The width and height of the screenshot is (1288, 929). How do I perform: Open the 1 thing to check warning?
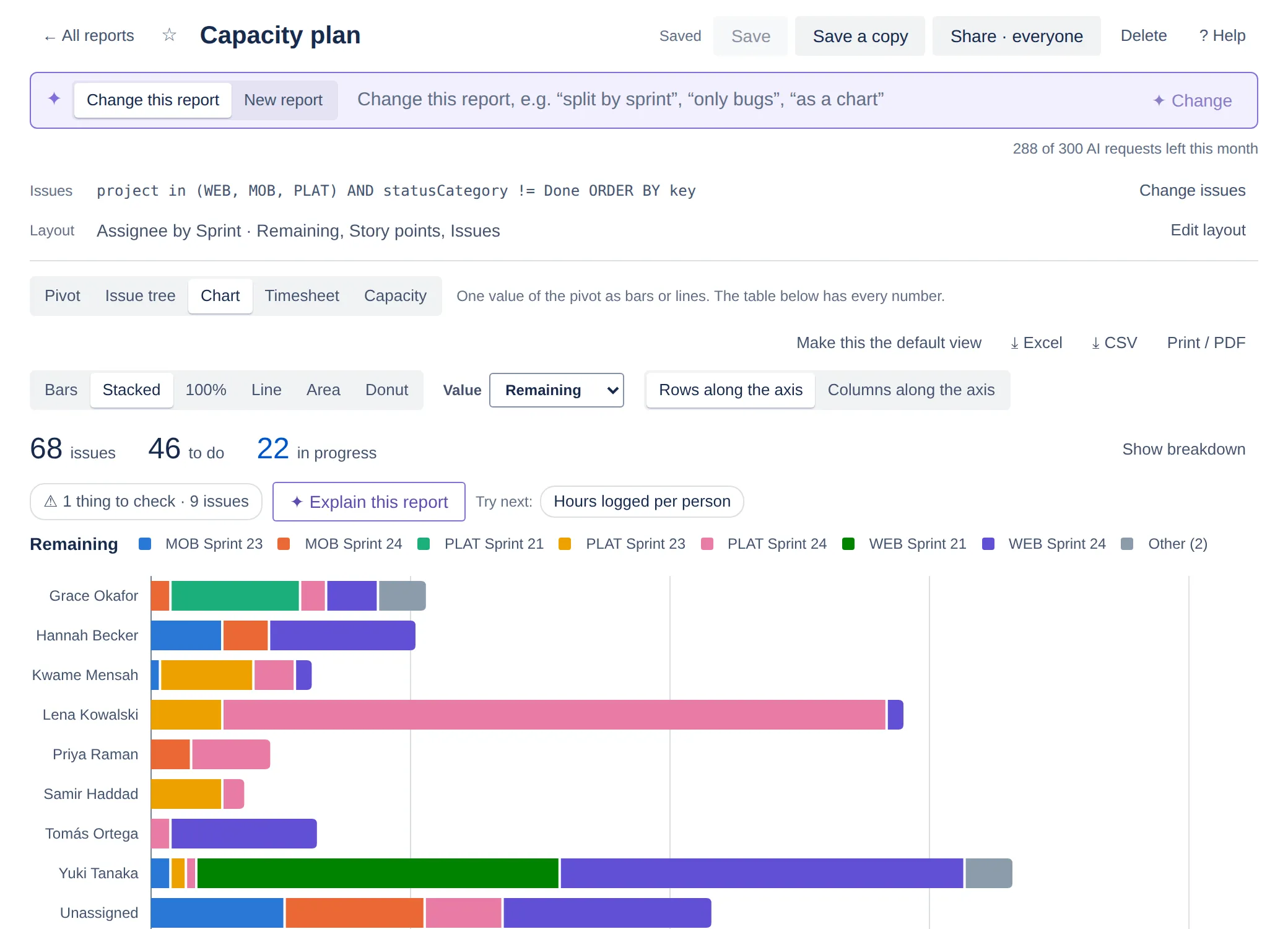(146, 501)
